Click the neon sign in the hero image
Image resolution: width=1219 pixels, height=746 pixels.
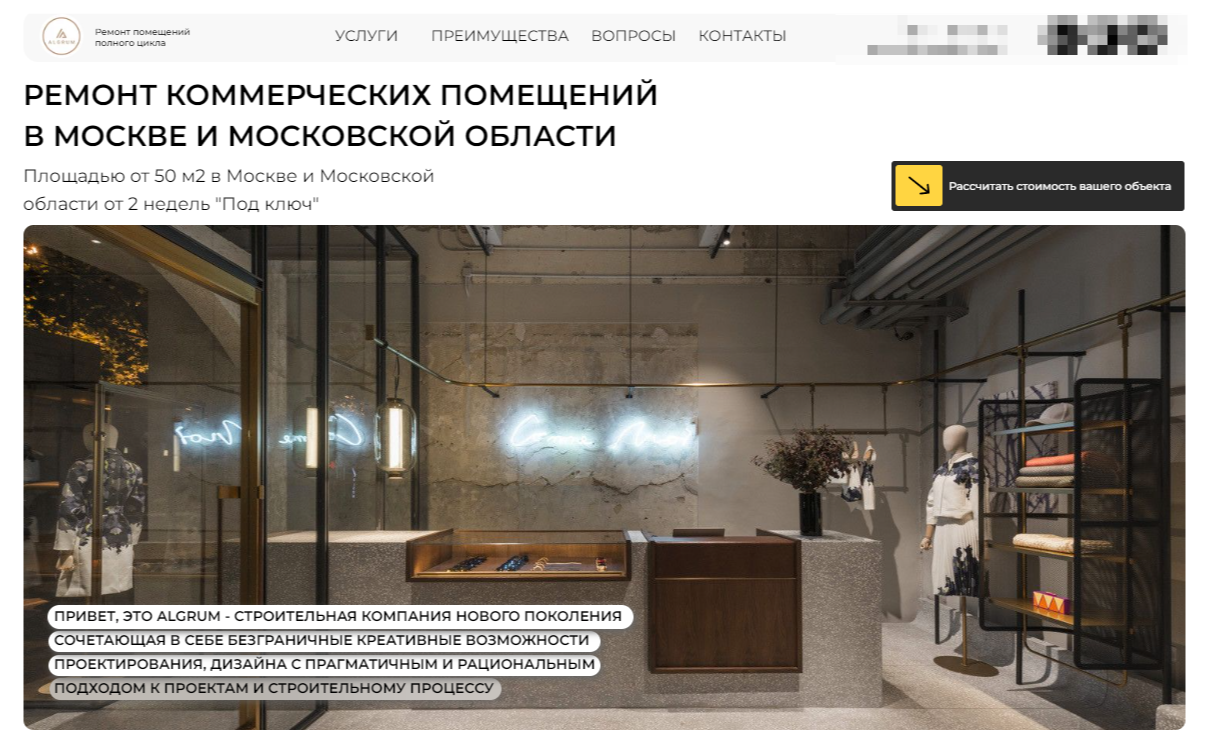[x=598, y=432]
